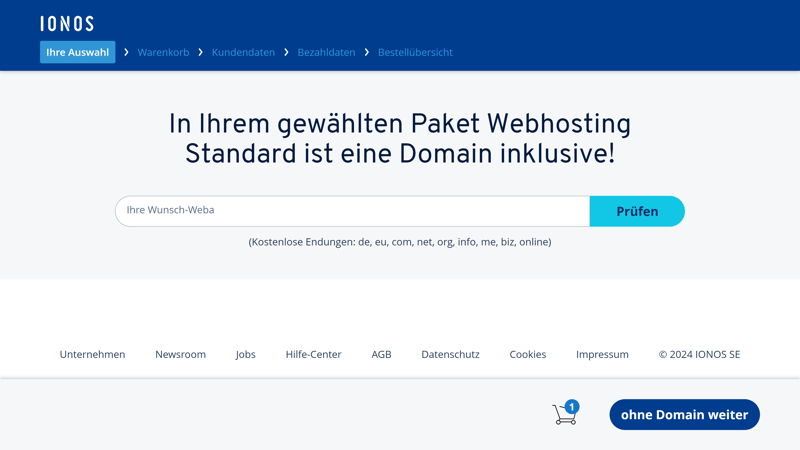This screenshot has width=800, height=450.
Task: Continue with ohne Domain weiter
Action: click(684, 415)
